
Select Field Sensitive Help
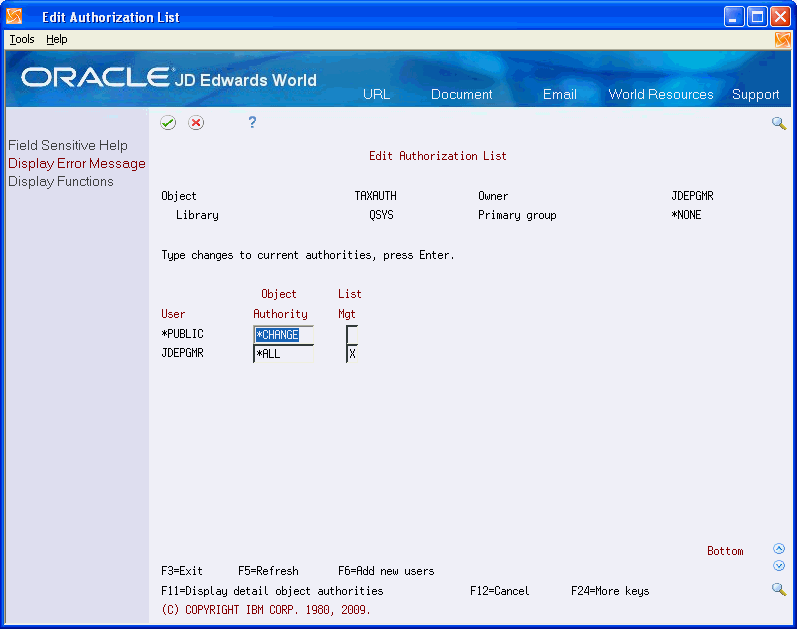[68, 145]
